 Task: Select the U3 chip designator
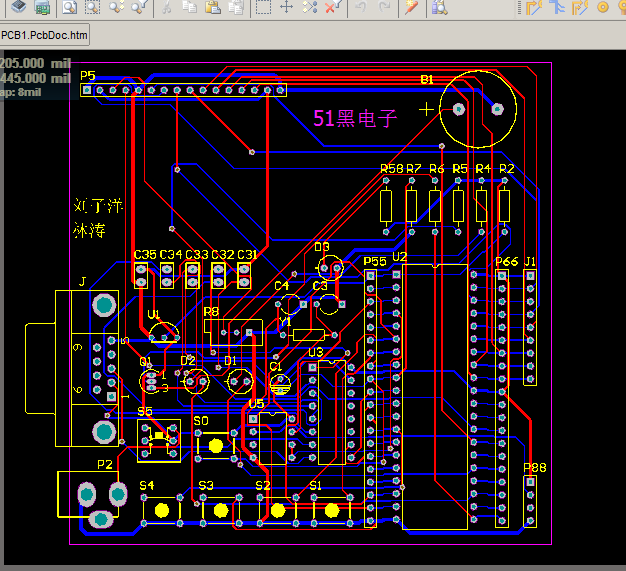point(316,353)
